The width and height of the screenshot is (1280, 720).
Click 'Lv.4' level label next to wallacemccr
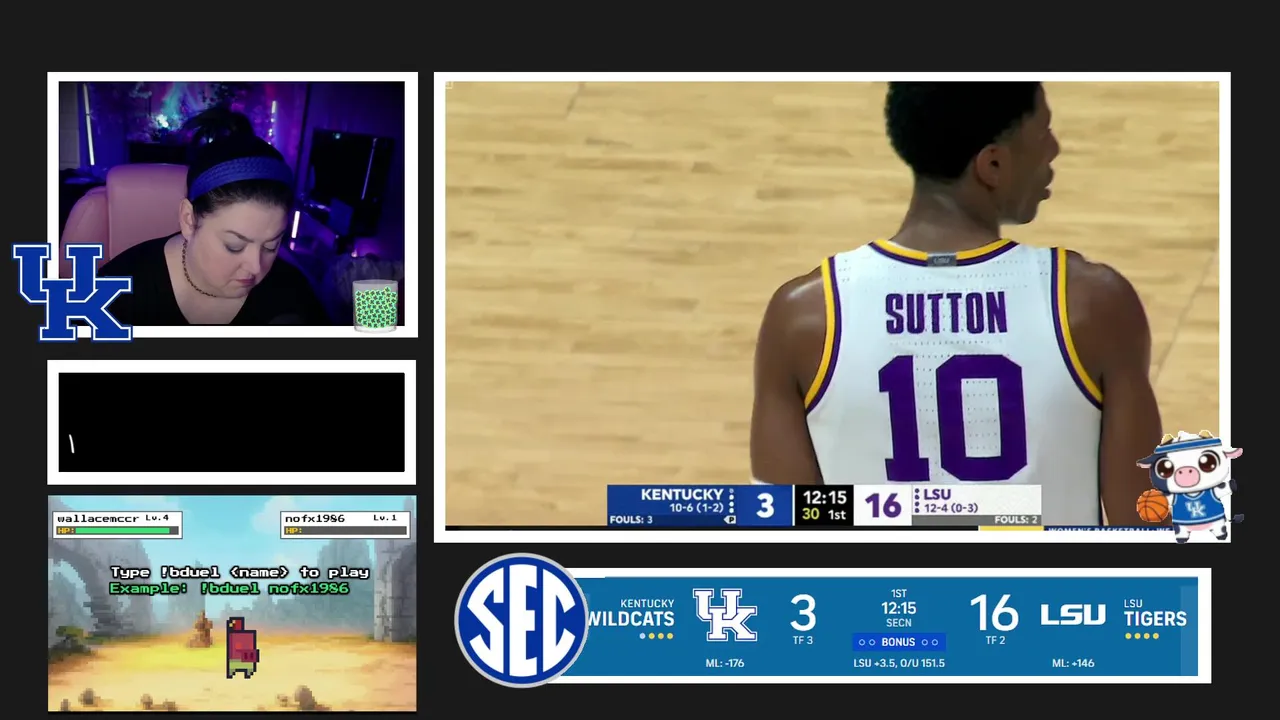(156, 518)
